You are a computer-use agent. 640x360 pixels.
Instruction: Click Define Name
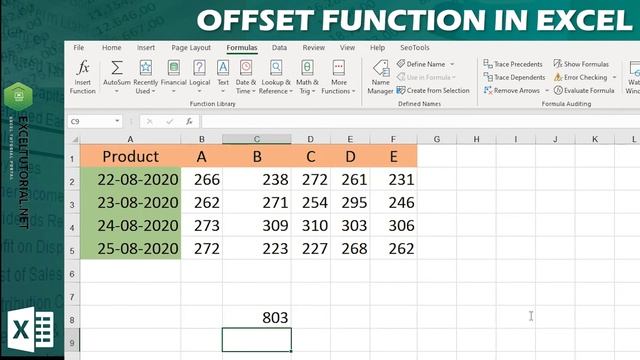pos(421,64)
